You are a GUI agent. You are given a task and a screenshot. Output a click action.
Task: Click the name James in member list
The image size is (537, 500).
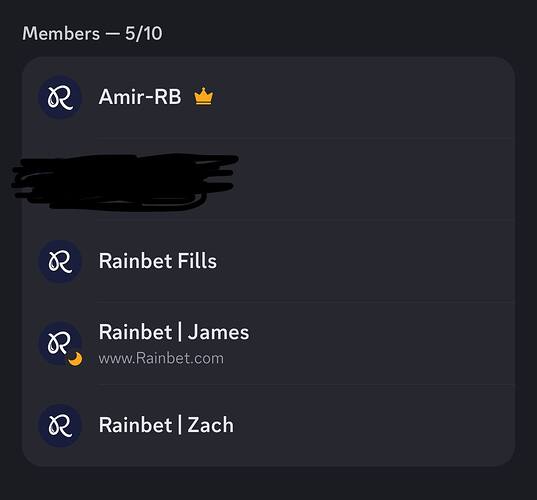[218, 333]
